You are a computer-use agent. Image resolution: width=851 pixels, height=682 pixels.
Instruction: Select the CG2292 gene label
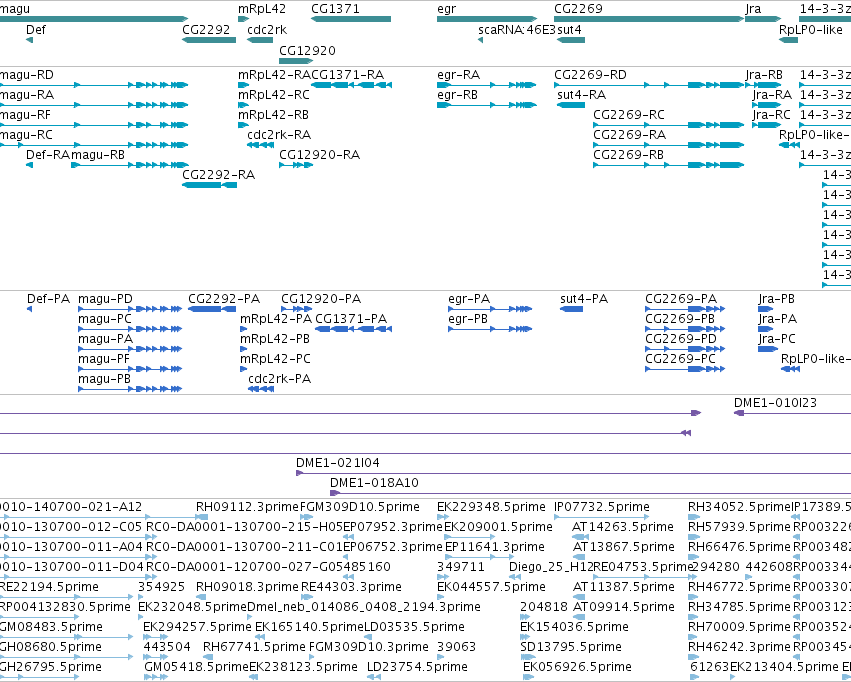pyautogui.click(x=206, y=30)
